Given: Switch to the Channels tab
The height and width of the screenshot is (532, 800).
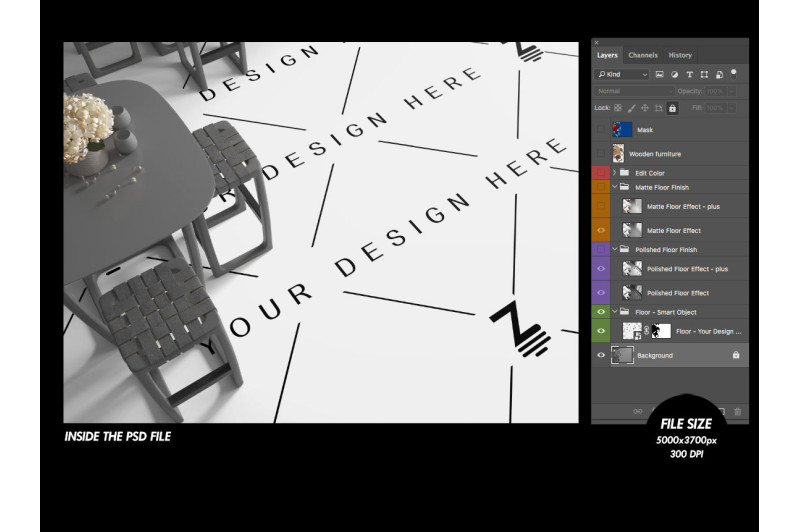Looking at the screenshot, I should coord(643,55).
